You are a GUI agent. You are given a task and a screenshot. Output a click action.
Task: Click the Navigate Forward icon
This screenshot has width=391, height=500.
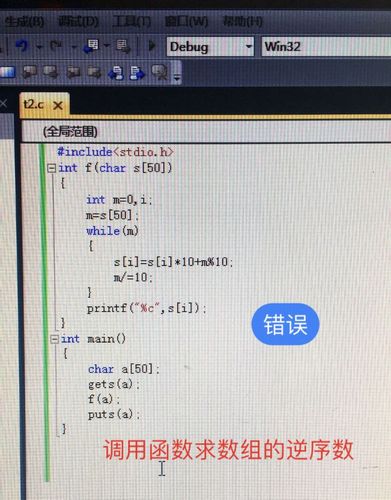coord(124,46)
